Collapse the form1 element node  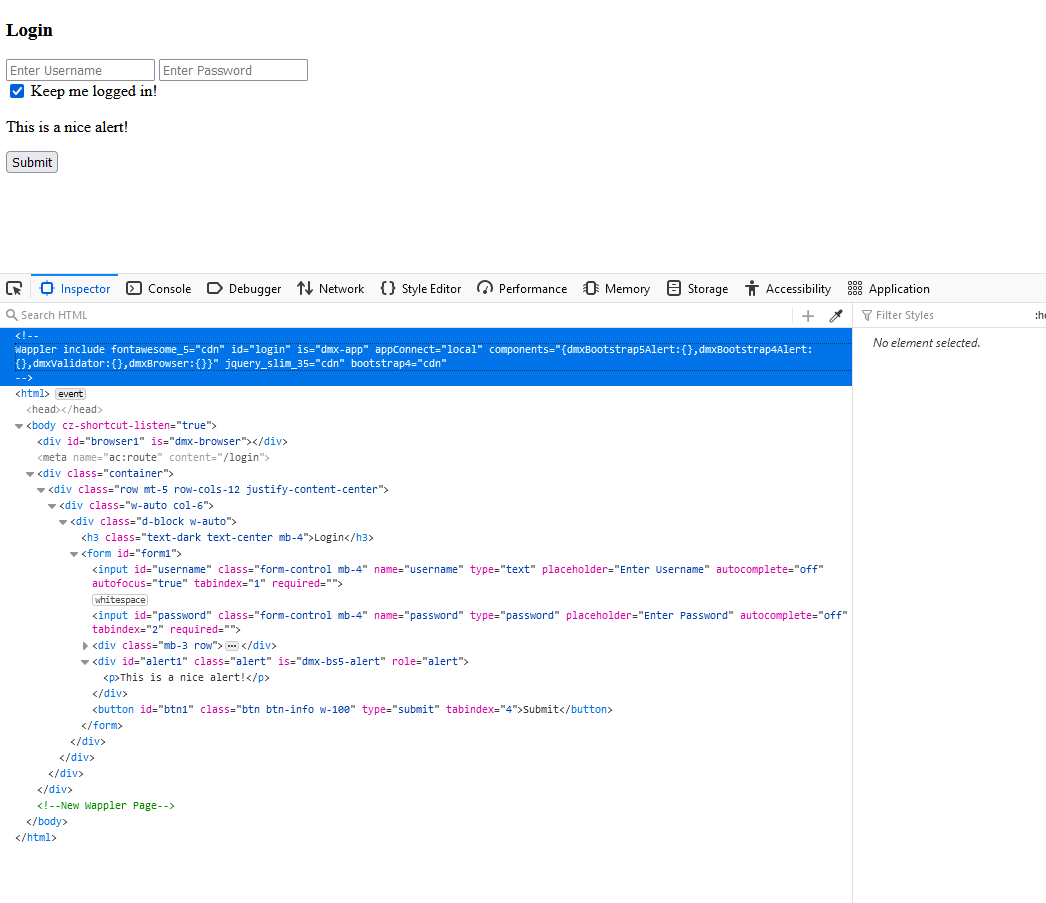(x=74, y=554)
